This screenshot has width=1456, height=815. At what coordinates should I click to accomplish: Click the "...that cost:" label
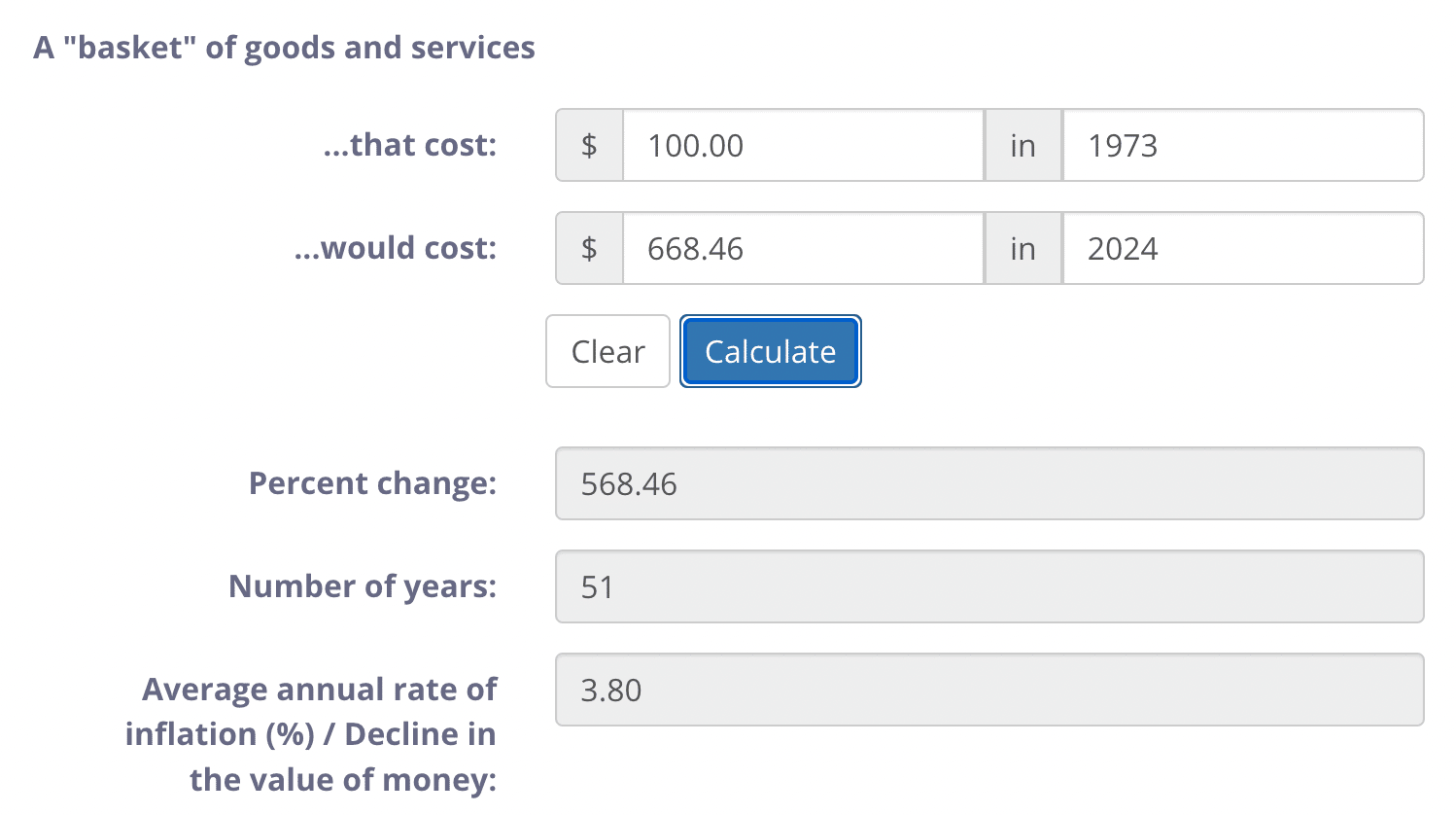pos(409,145)
